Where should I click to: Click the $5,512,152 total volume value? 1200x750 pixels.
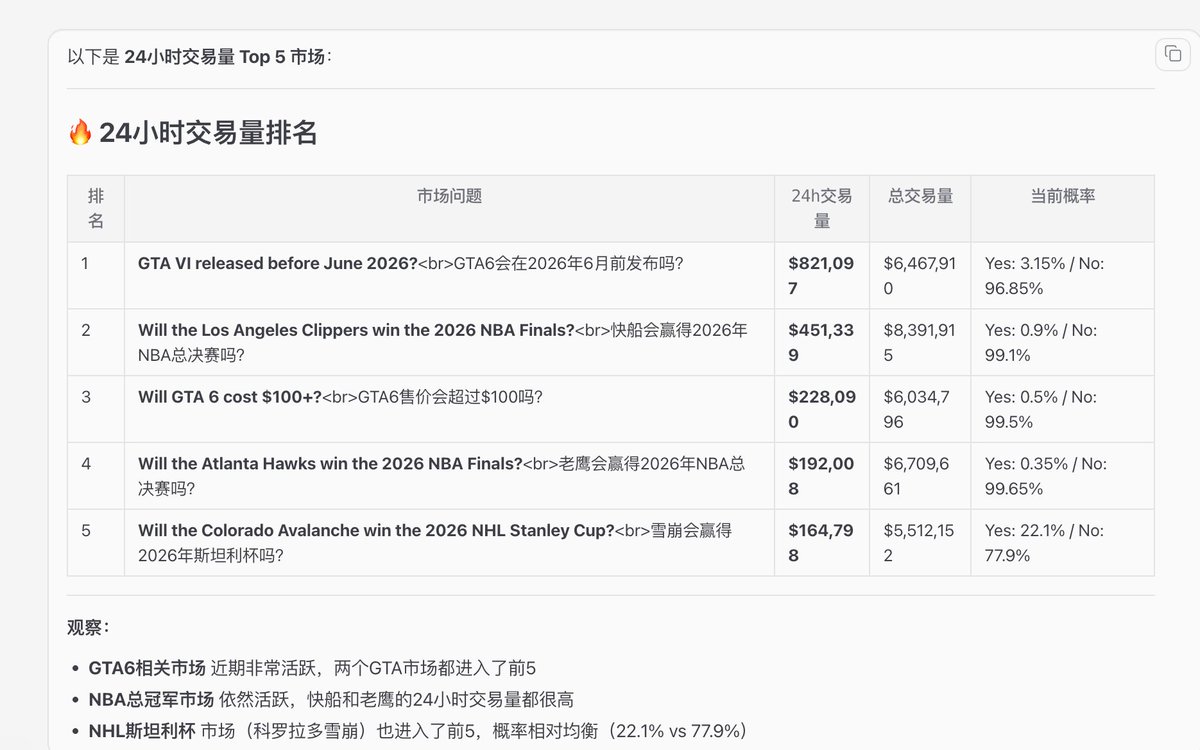tap(919, 543)
